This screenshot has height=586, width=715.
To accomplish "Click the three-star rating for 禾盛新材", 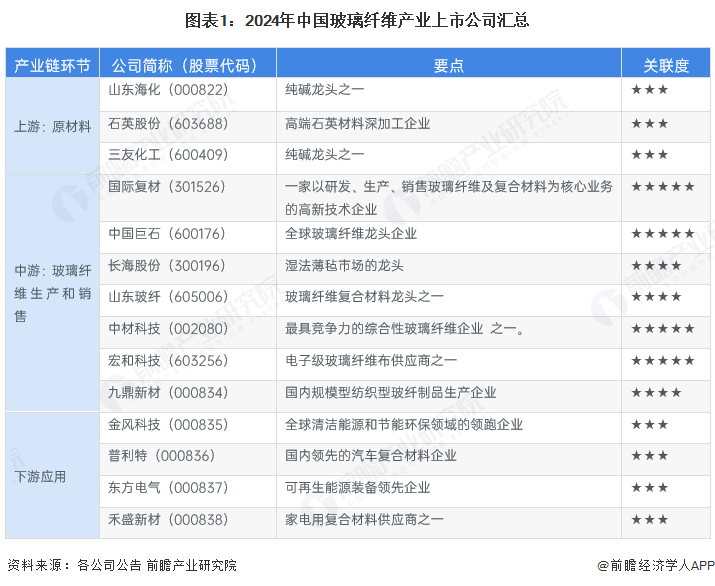I will click(x=649, y=520).
